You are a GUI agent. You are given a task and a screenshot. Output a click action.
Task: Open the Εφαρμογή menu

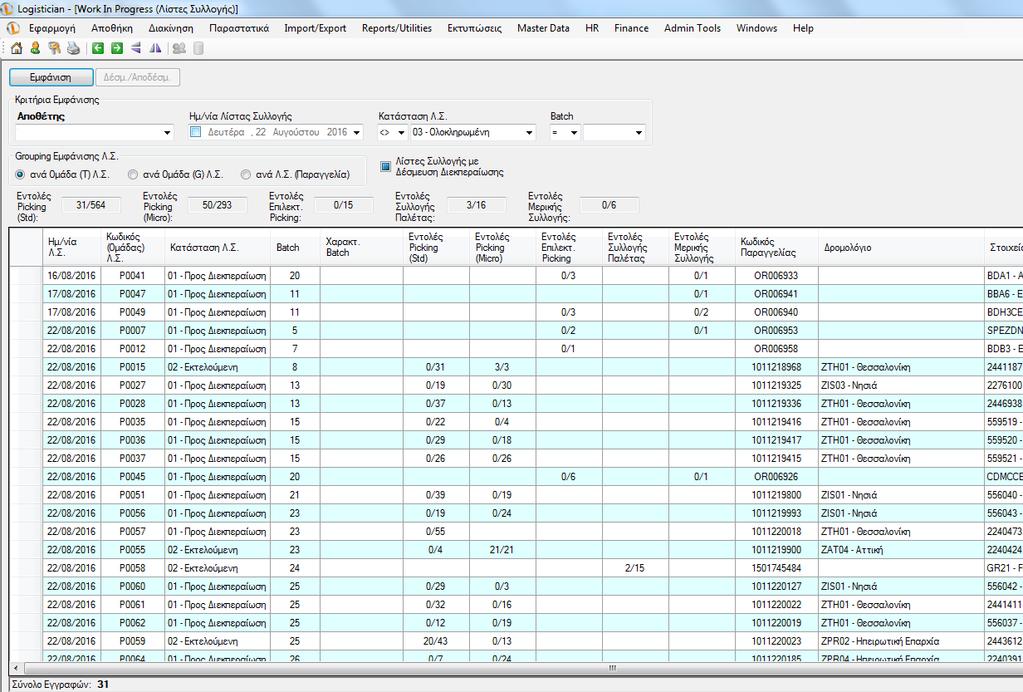52,29
